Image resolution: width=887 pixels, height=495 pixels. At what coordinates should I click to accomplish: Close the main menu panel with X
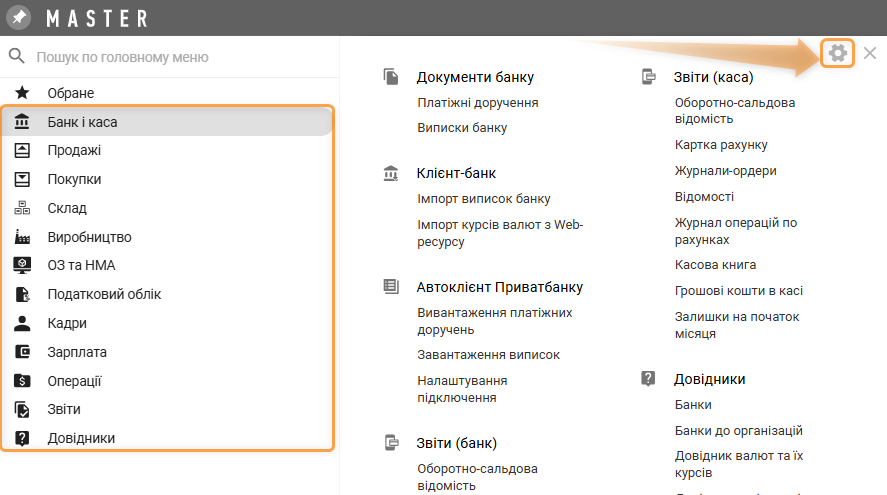tap(870, 53)
